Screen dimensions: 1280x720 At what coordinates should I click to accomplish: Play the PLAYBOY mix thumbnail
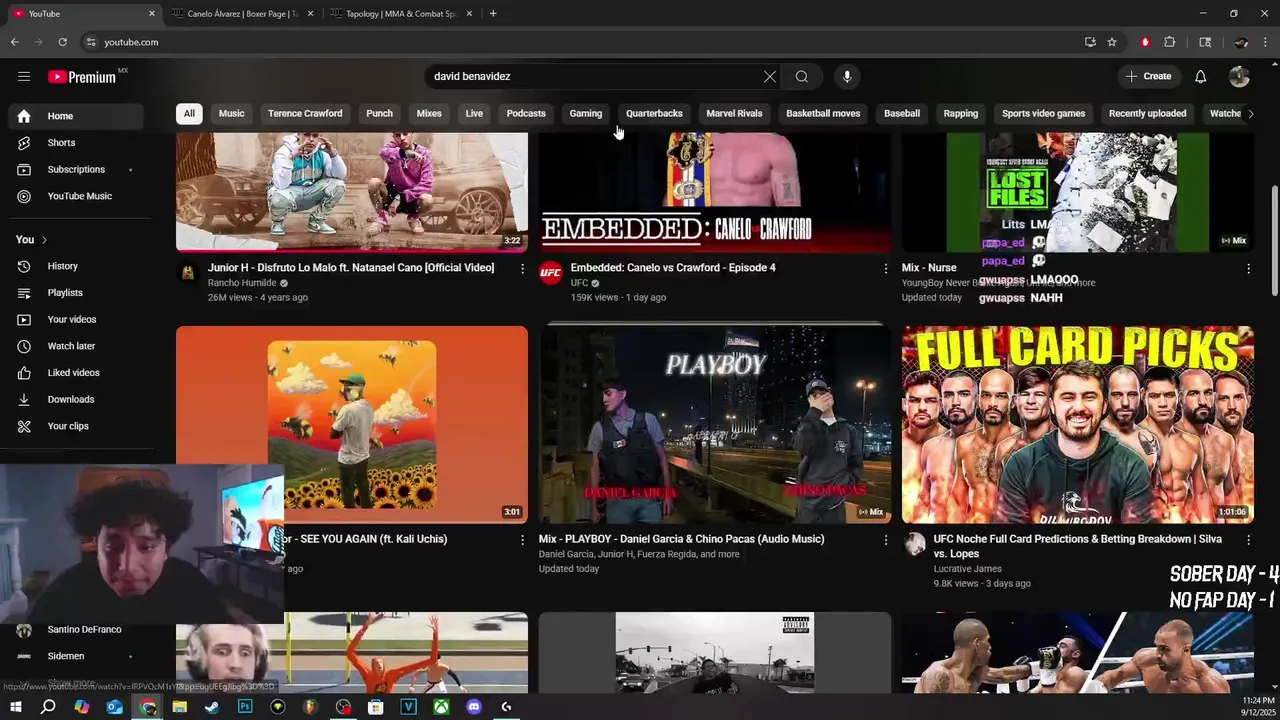point(715,425)
